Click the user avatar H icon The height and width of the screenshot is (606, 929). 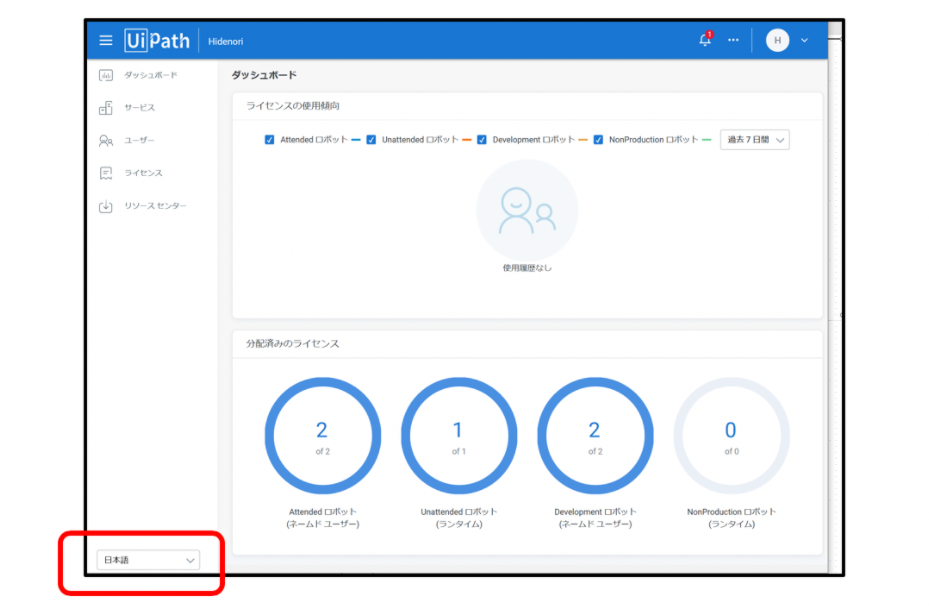click(x=777, y=40)
